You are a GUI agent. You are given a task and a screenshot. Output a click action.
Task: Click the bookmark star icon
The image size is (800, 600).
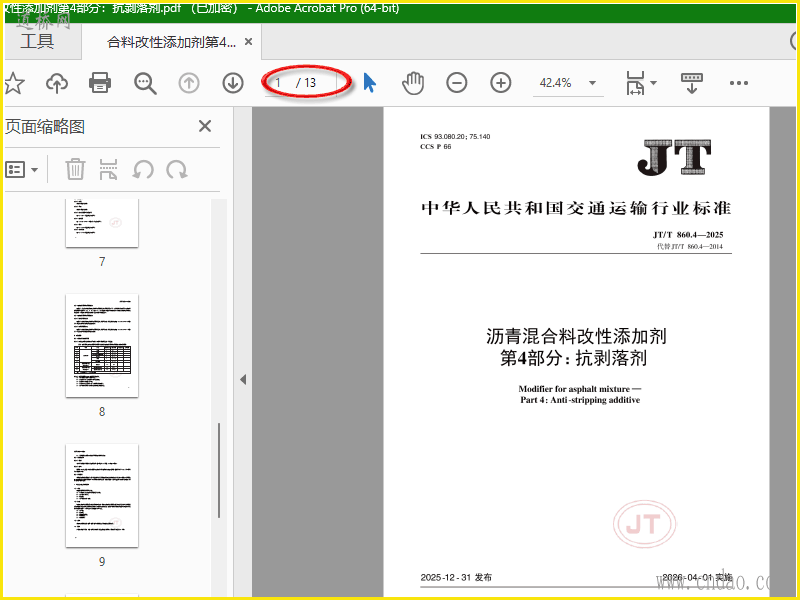[x=14, y=83]
